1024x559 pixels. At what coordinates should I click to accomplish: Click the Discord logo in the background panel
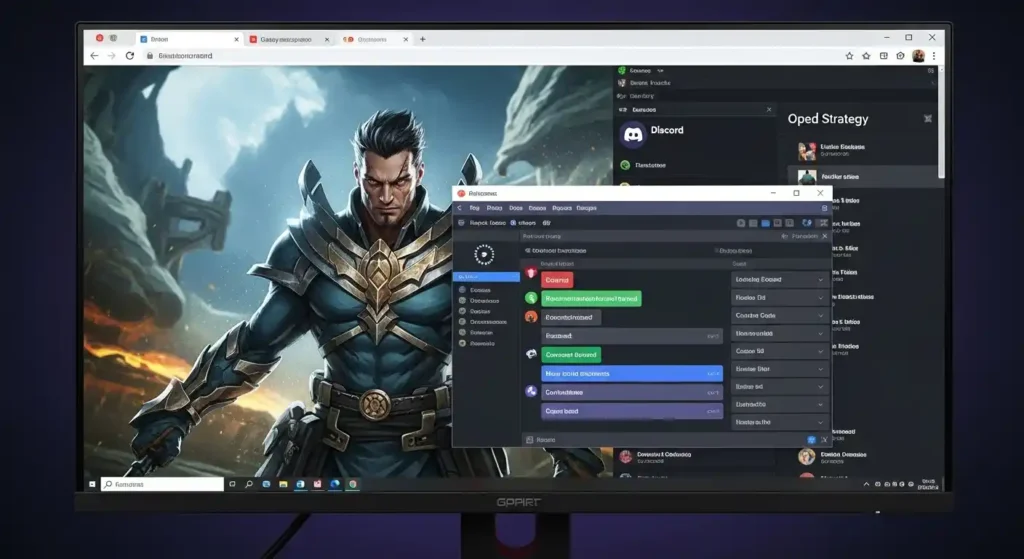pos(633,135)
